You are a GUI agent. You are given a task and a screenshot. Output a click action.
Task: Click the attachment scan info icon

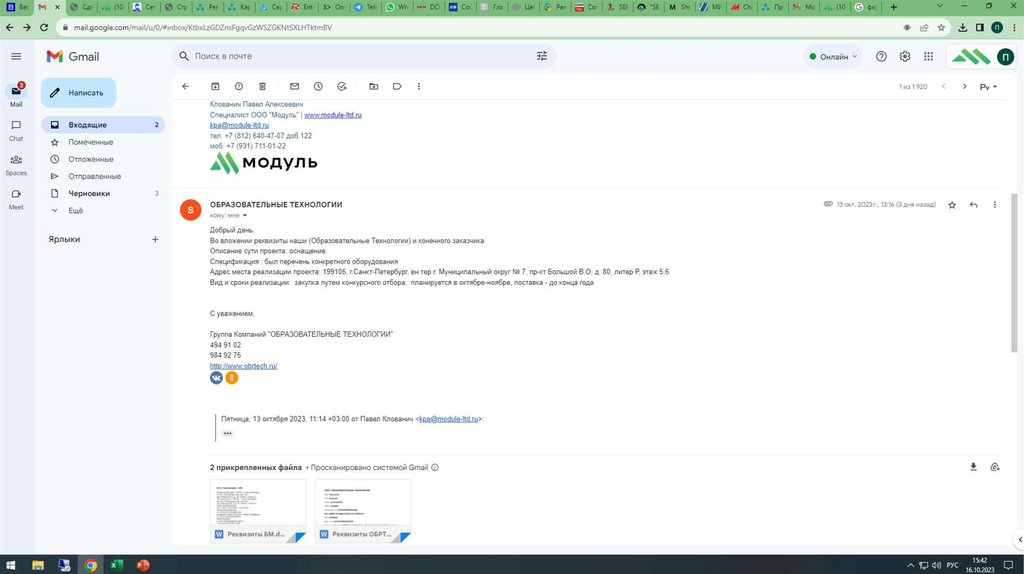tap(435, 468)
